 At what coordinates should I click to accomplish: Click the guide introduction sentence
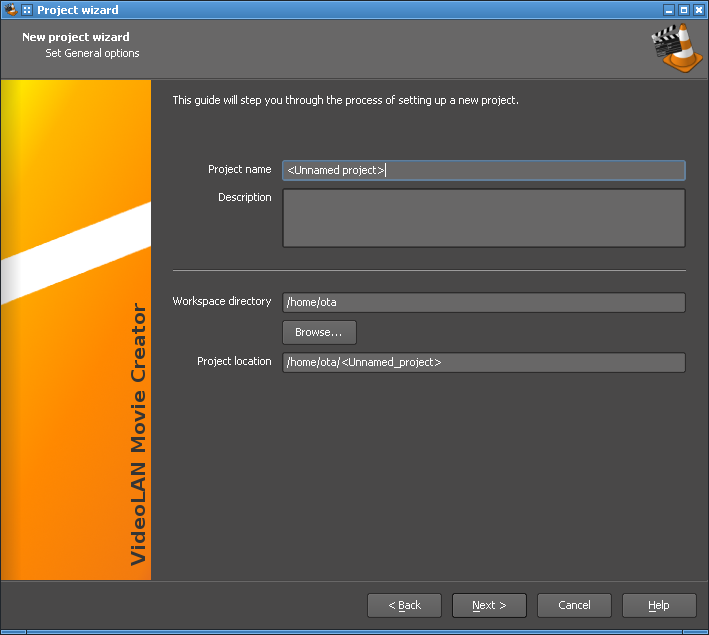(345, 100)
